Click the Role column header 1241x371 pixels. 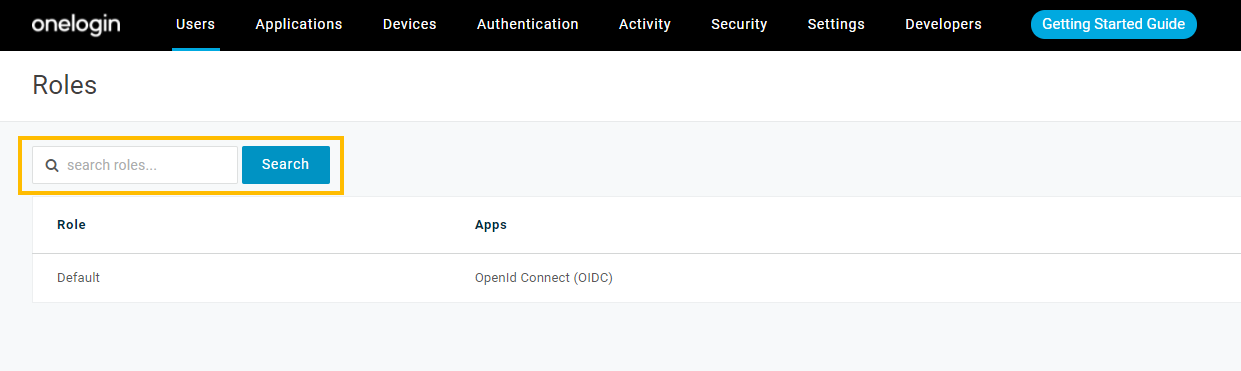click(71, 225)
